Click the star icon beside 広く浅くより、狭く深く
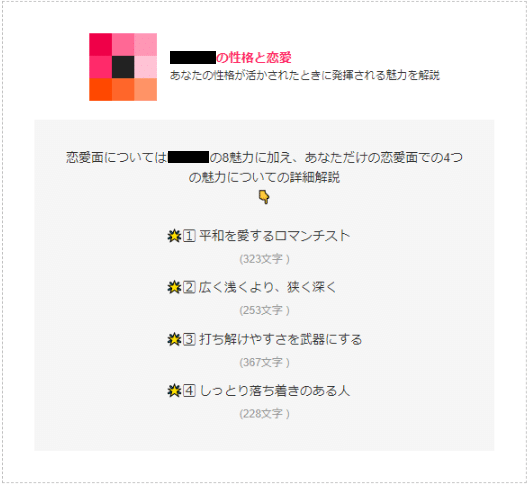Image resolution: width=529 pixels, height=484 pixels. pos(174,287)
